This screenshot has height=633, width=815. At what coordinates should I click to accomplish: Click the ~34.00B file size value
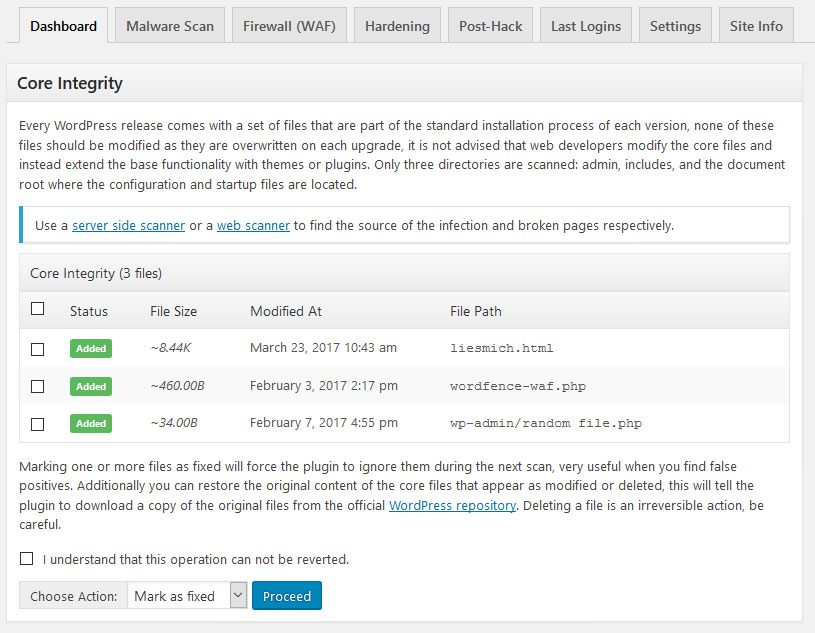tap(174, 423)
